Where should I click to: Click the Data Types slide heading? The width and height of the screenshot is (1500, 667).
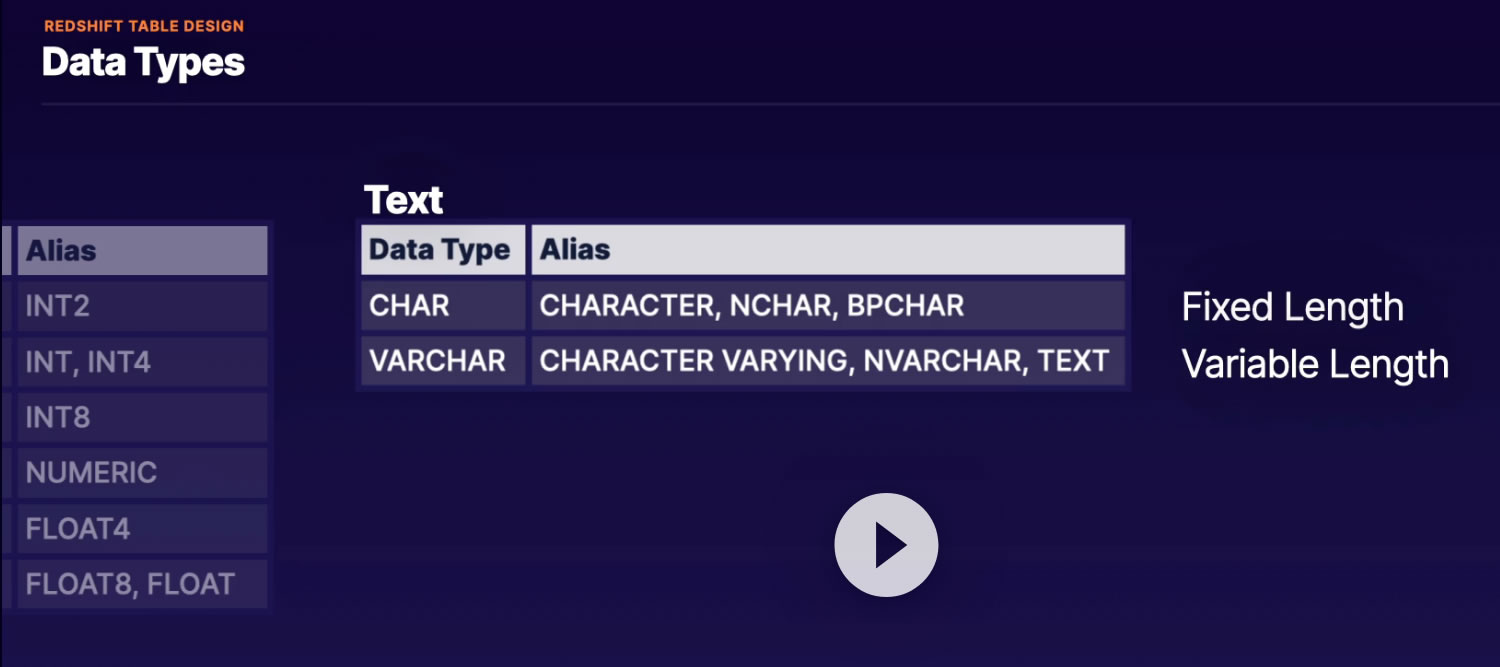point(143,62)
